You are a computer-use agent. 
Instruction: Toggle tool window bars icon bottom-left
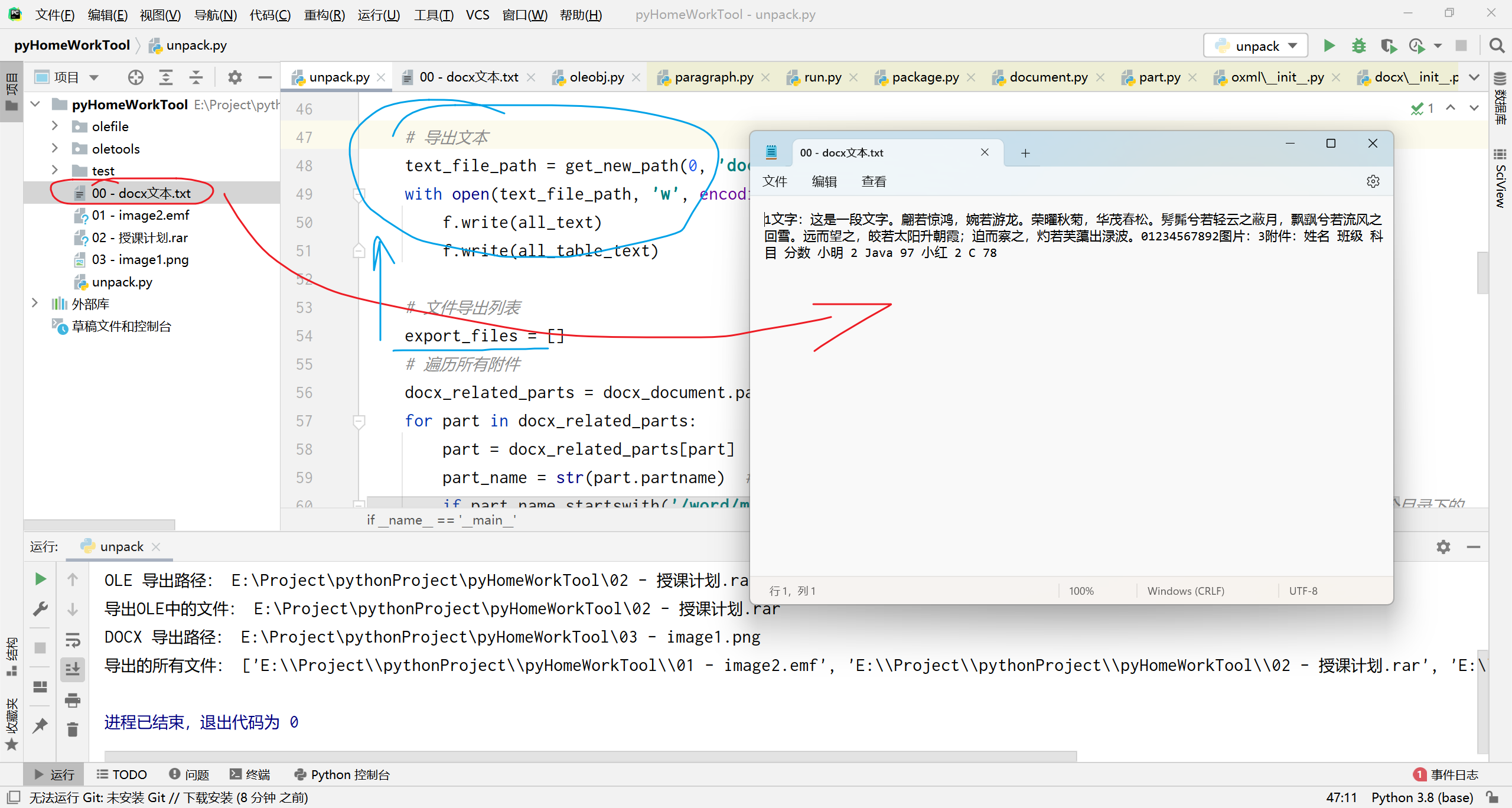click(x=14, y=797)
